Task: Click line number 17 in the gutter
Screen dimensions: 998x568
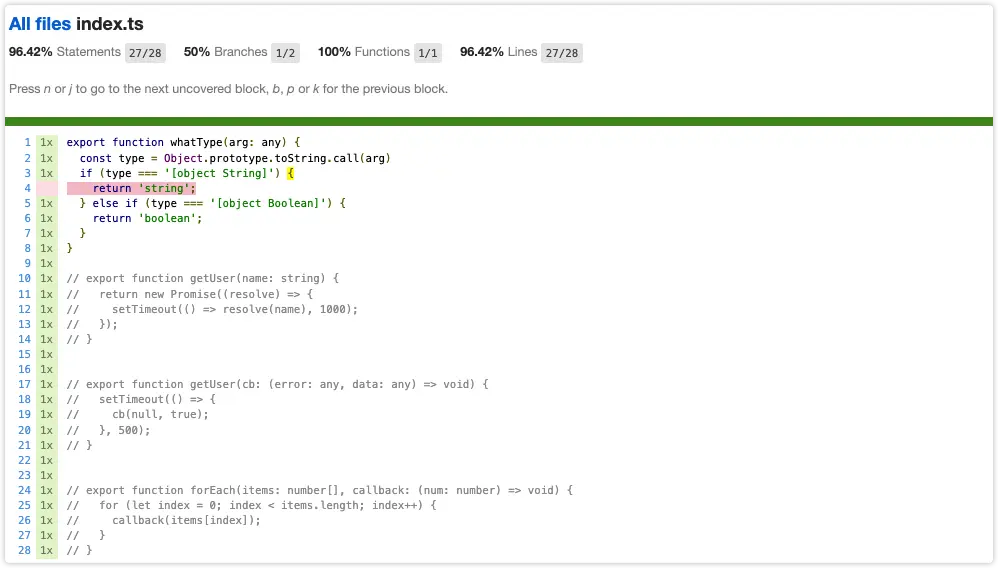Action: [x=24, y=384]
